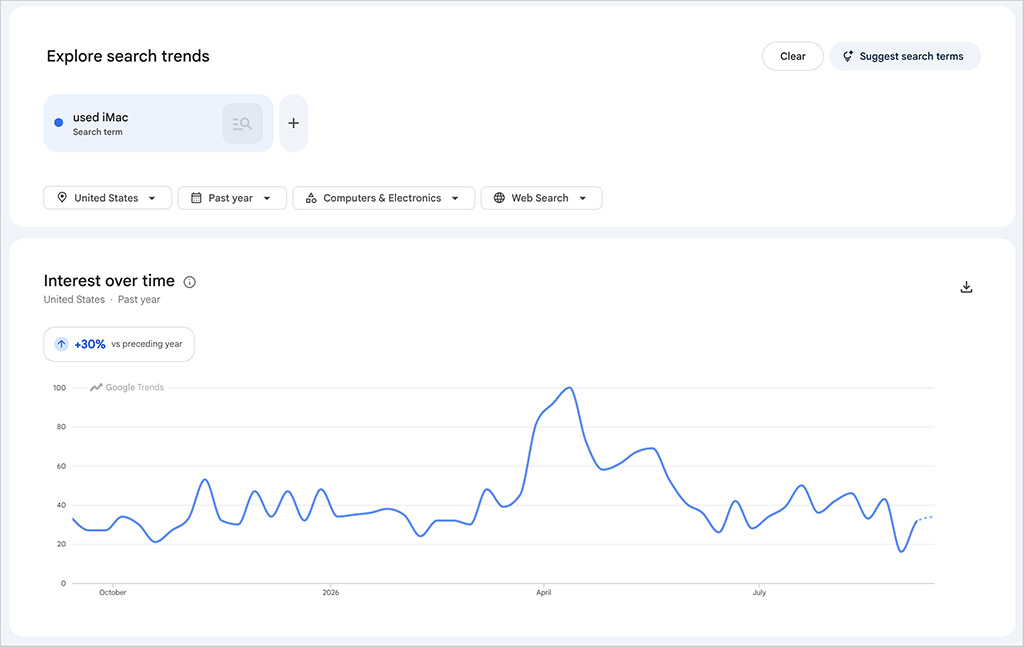1024x647 pixels.
Task: Click the location pin icon
Action: [x=62, y=197]
